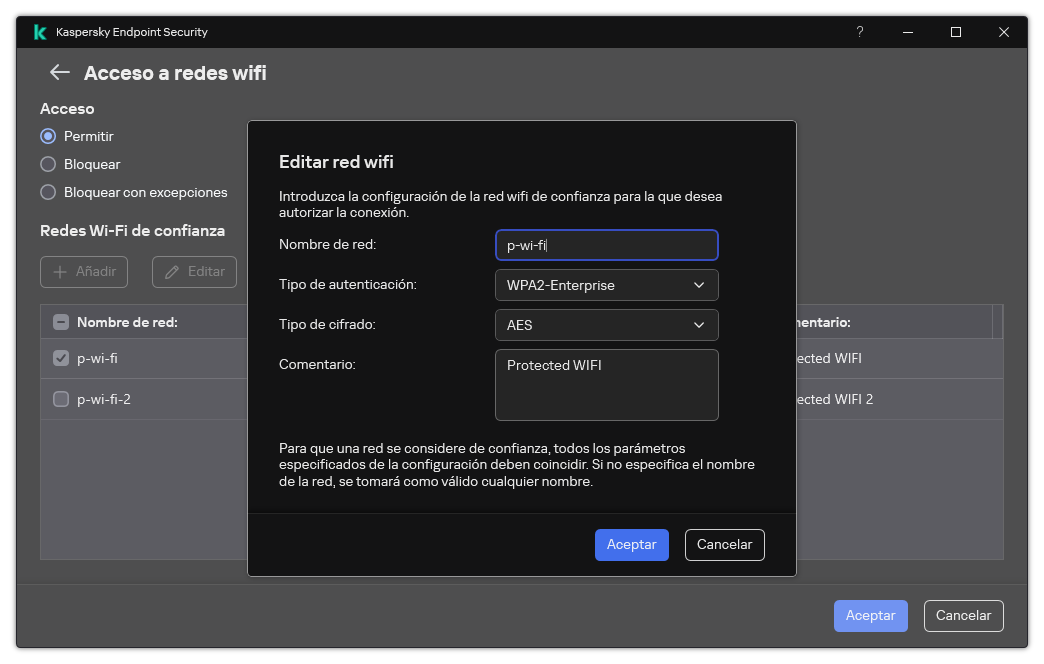Open the Tipo de autenticación dropdown
Image resolution: width=1044 pixels, height=664 pixels.
pyautogui.click(x=606, y=285)
